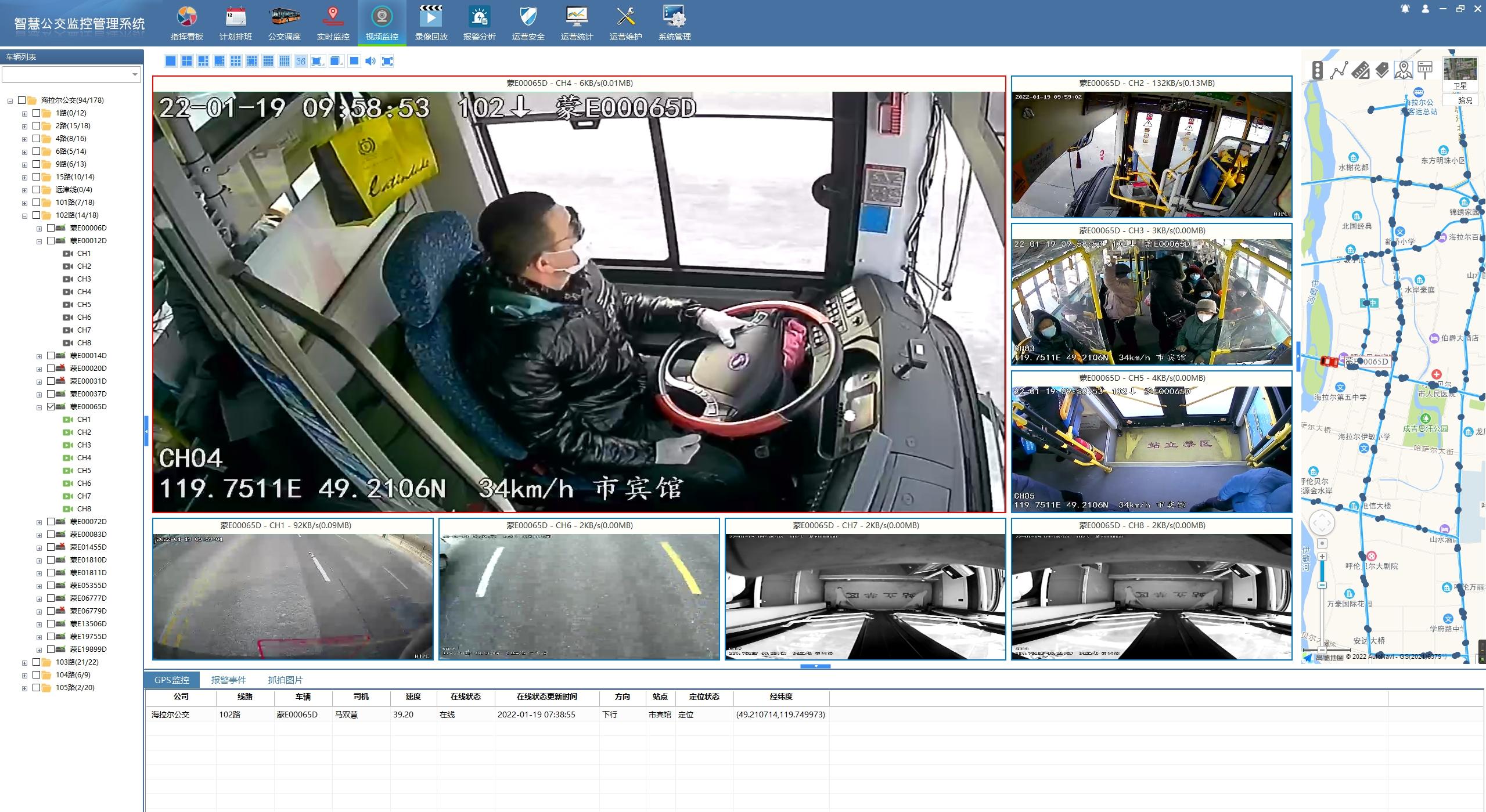Click the map ruler measure tool
The width and height of the screenshot is (1486, 812).
[x=1360, y=70]
